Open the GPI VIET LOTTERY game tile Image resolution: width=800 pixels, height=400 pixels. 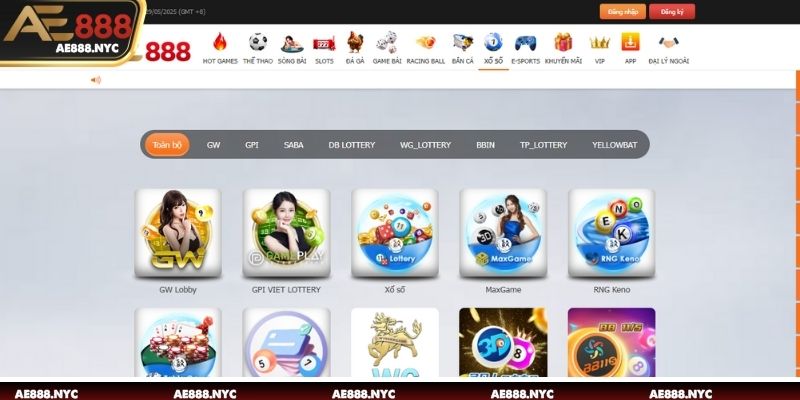286,233
